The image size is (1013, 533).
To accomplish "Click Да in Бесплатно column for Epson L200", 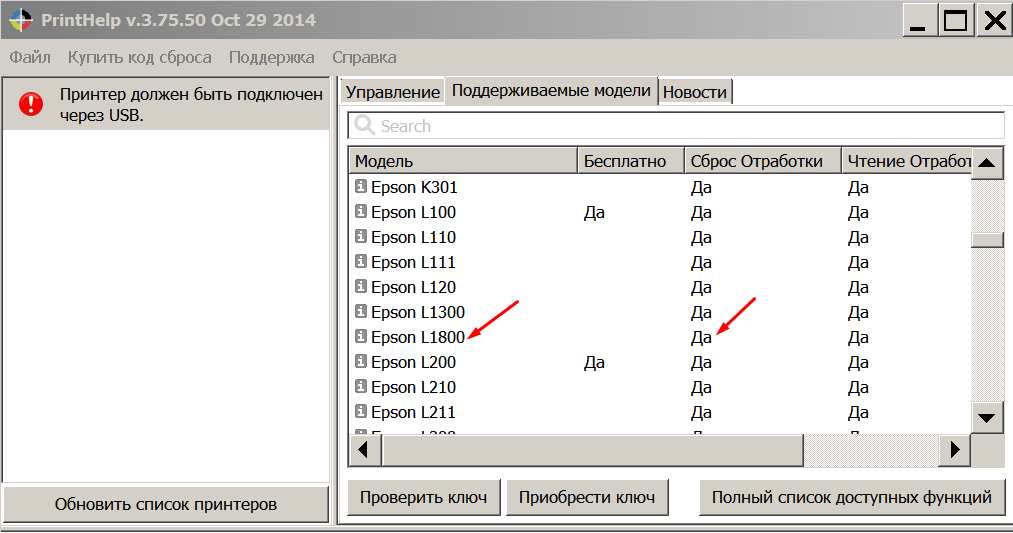I will tap(594, 362).
